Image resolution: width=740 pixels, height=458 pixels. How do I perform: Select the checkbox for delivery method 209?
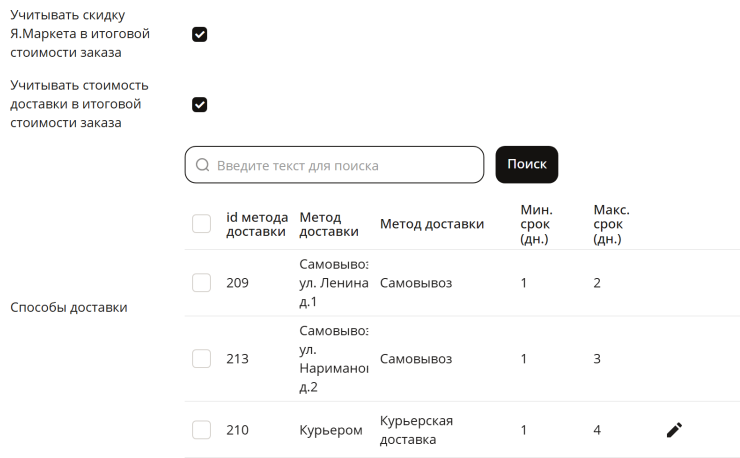[x=202, y=282]
